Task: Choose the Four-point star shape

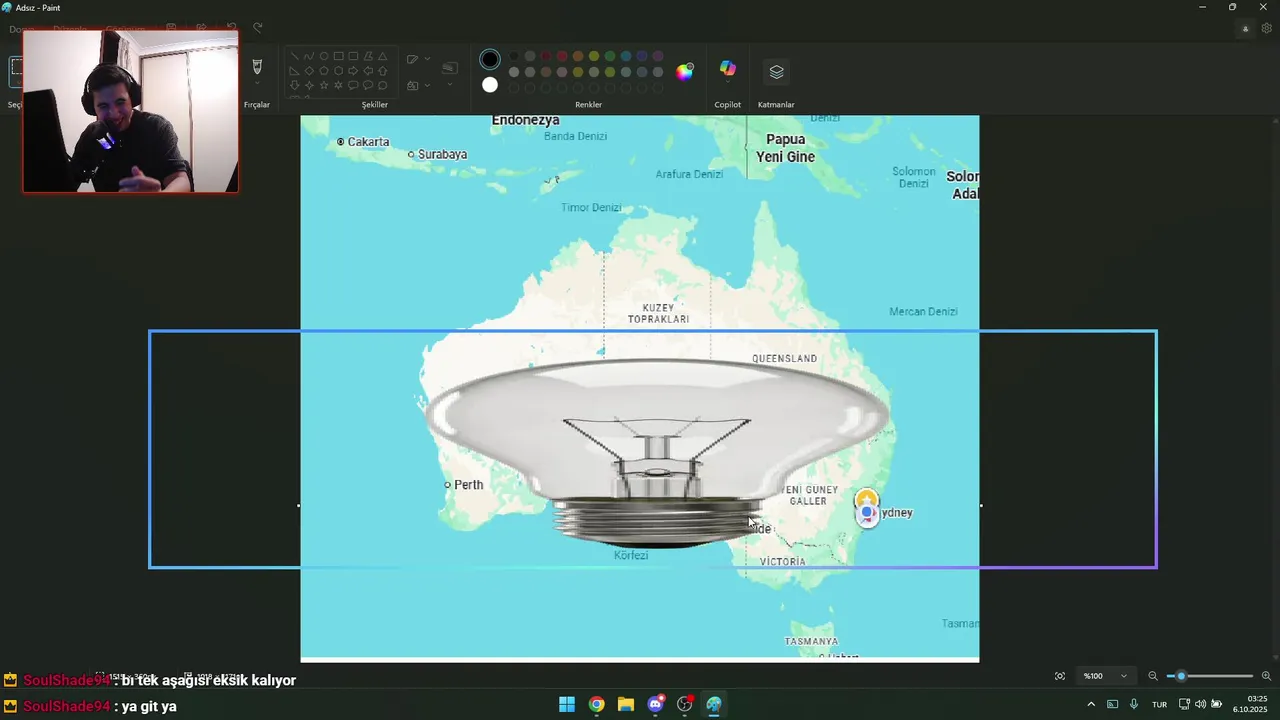Action: 309,85
